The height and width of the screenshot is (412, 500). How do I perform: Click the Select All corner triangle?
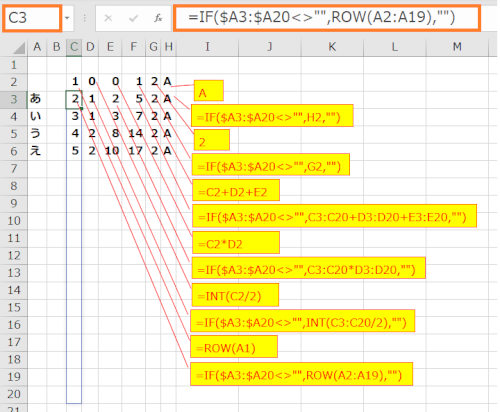19,48
